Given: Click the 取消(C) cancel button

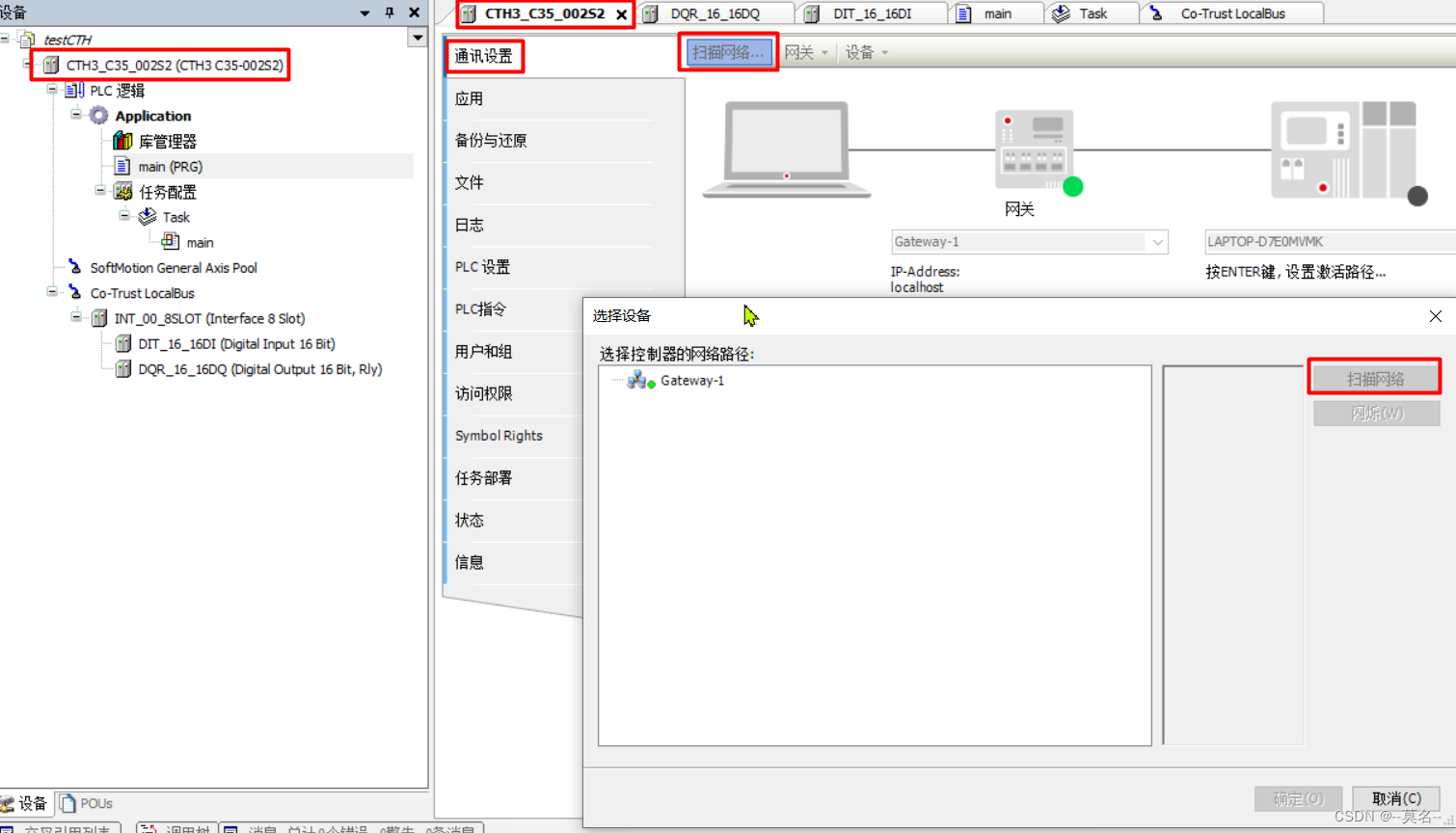Looking at the screenshot, I should point(1395,798).
